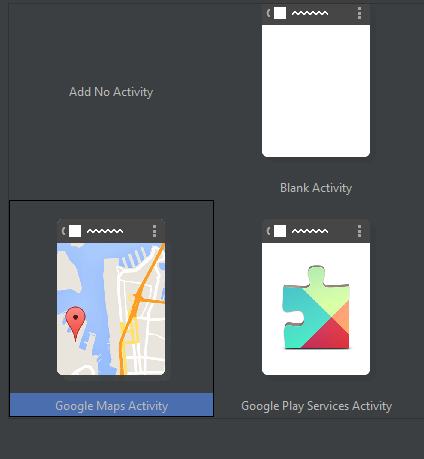Click the squiggly title in Maps preview action bar
Screen dimensions: 424x459
(x=105, y=231)
